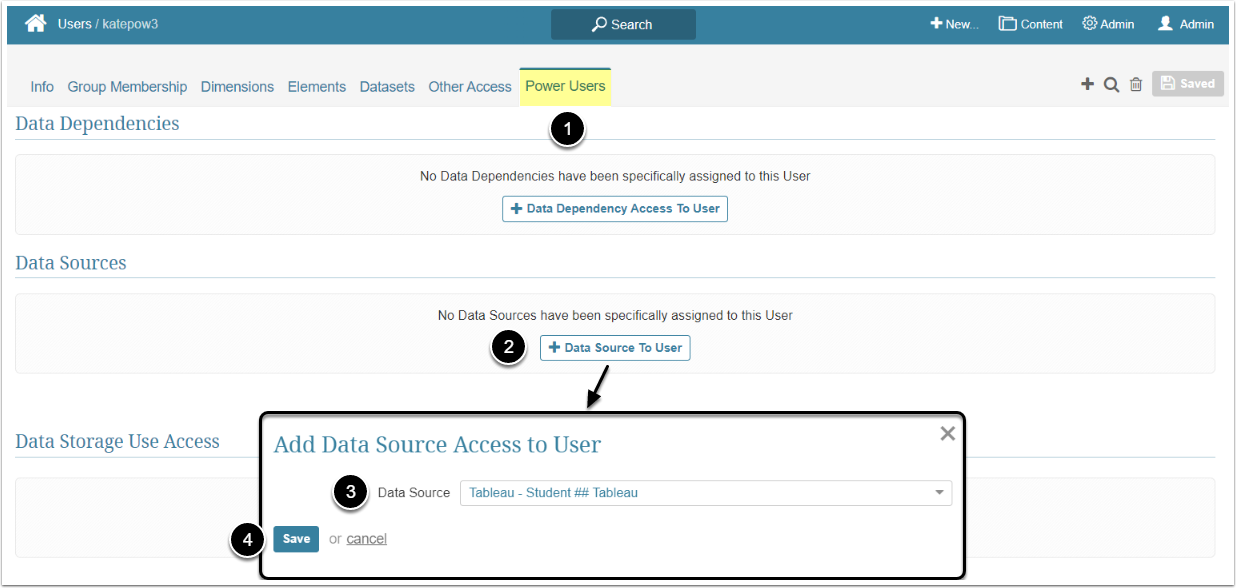Image resolution: width=1236 pixels, height=588 pixels.
Task: Click the Data Source To User button
Action: (615, 348)
